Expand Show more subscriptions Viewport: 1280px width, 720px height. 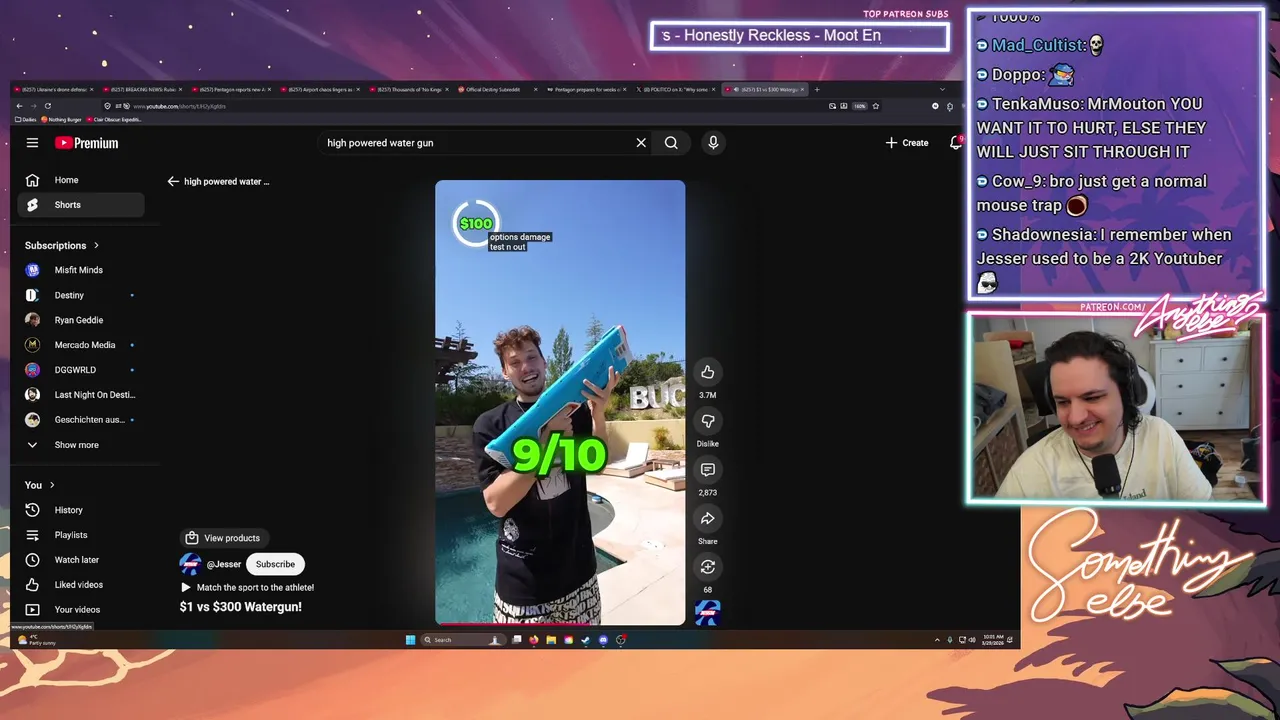pyautogui.click(x=81, y=445)
